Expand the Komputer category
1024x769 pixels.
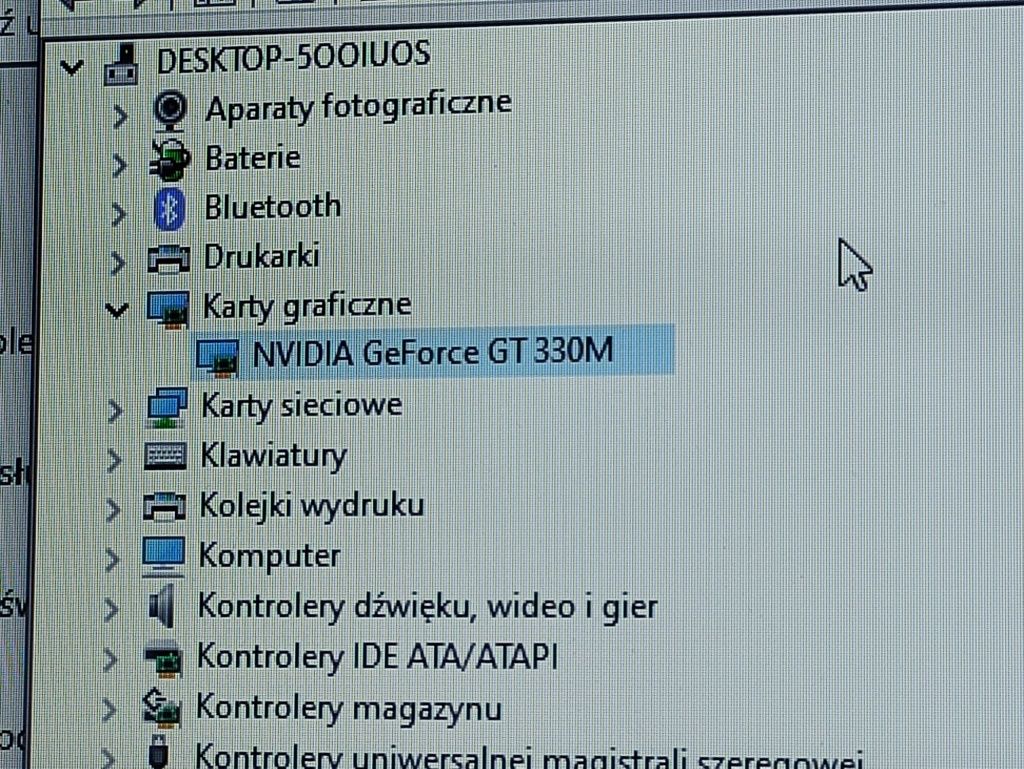112,560
